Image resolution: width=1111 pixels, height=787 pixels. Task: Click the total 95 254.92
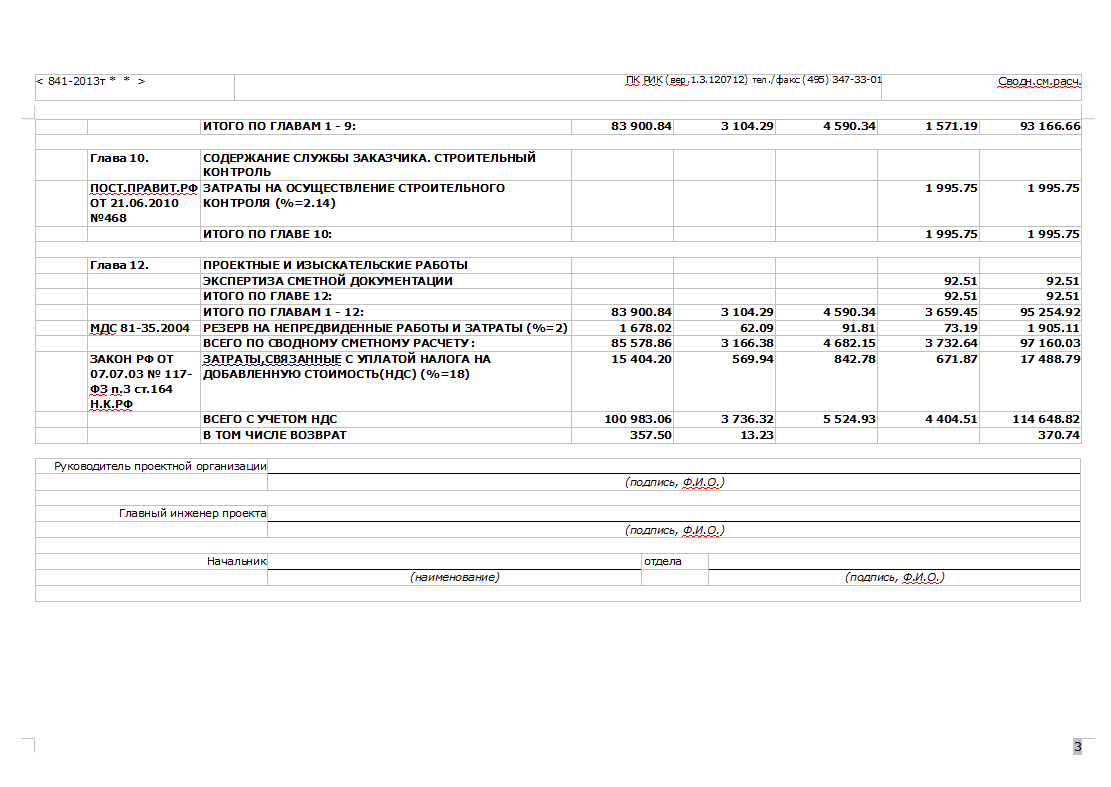(1050, 312)
